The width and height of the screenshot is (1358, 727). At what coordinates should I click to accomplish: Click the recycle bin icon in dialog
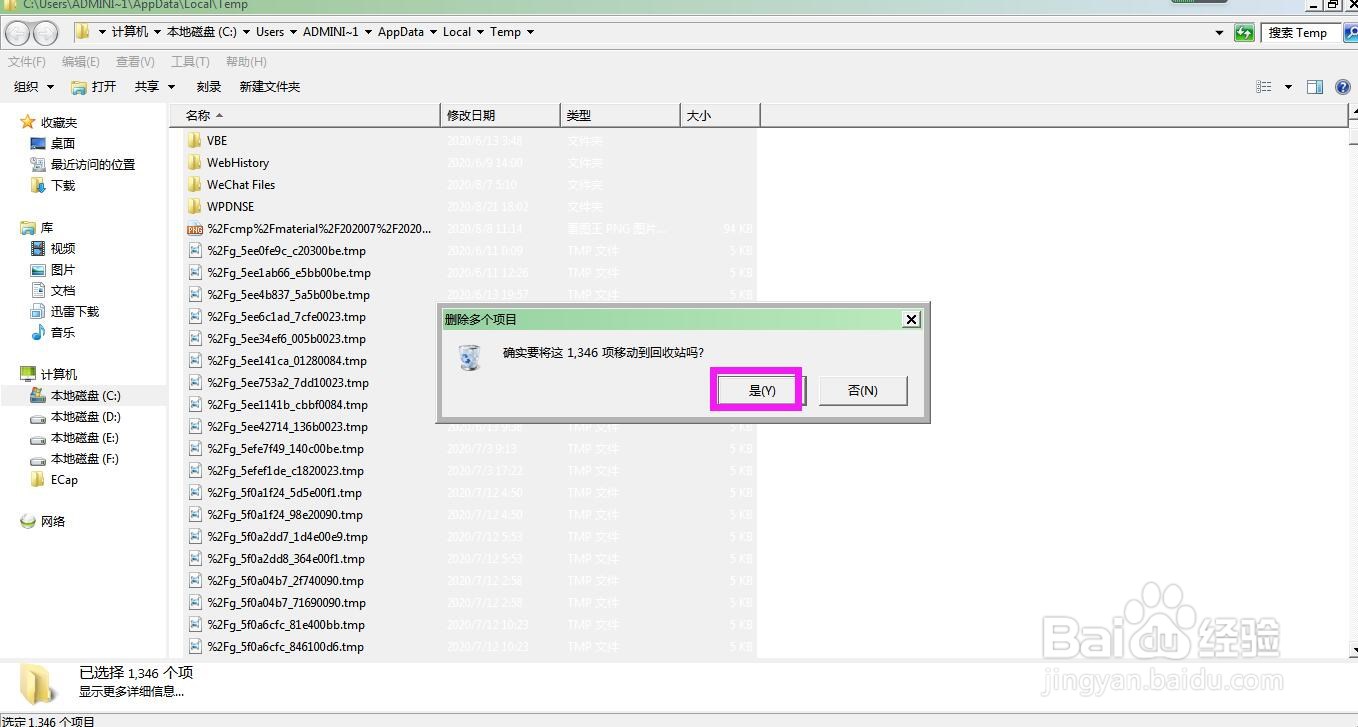469,357
